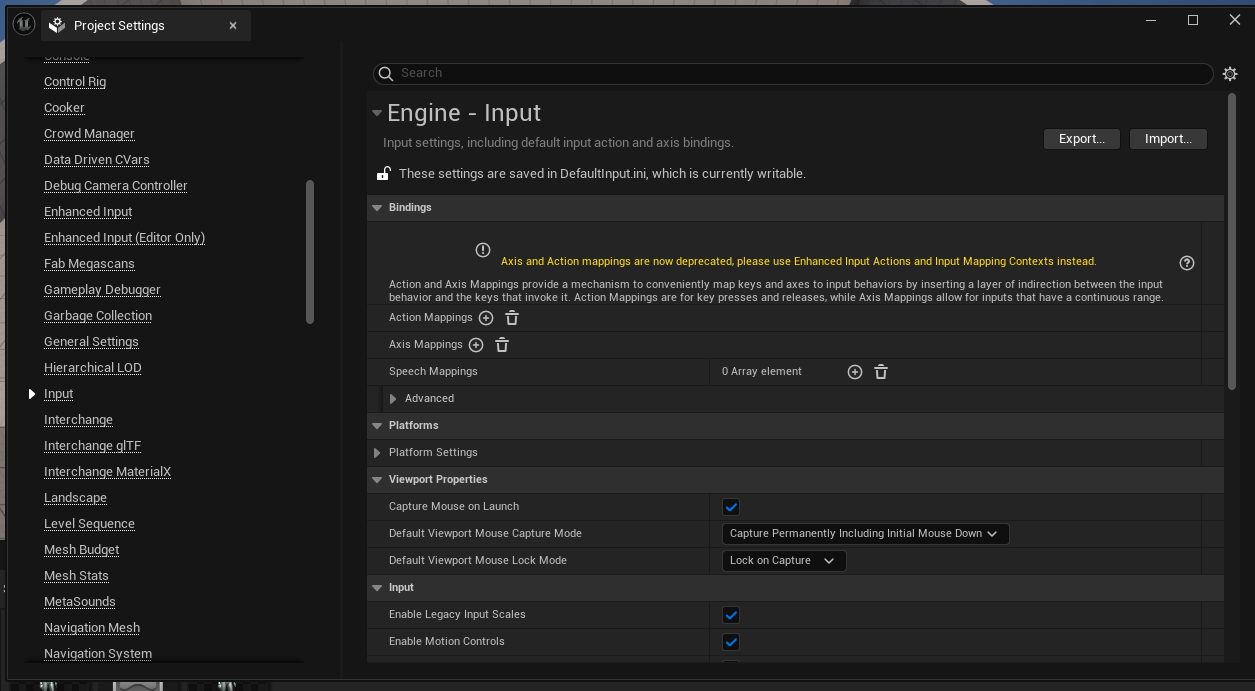Open Default Viewport Mouse Lock Mode dropdown

coord(784,561)
